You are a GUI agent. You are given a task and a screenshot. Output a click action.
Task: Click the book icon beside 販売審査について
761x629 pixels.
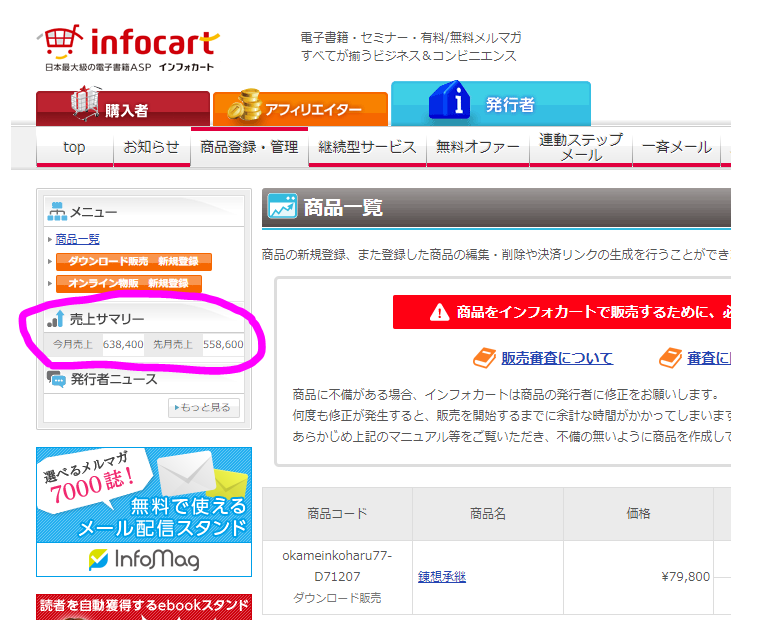click(484, 358)
